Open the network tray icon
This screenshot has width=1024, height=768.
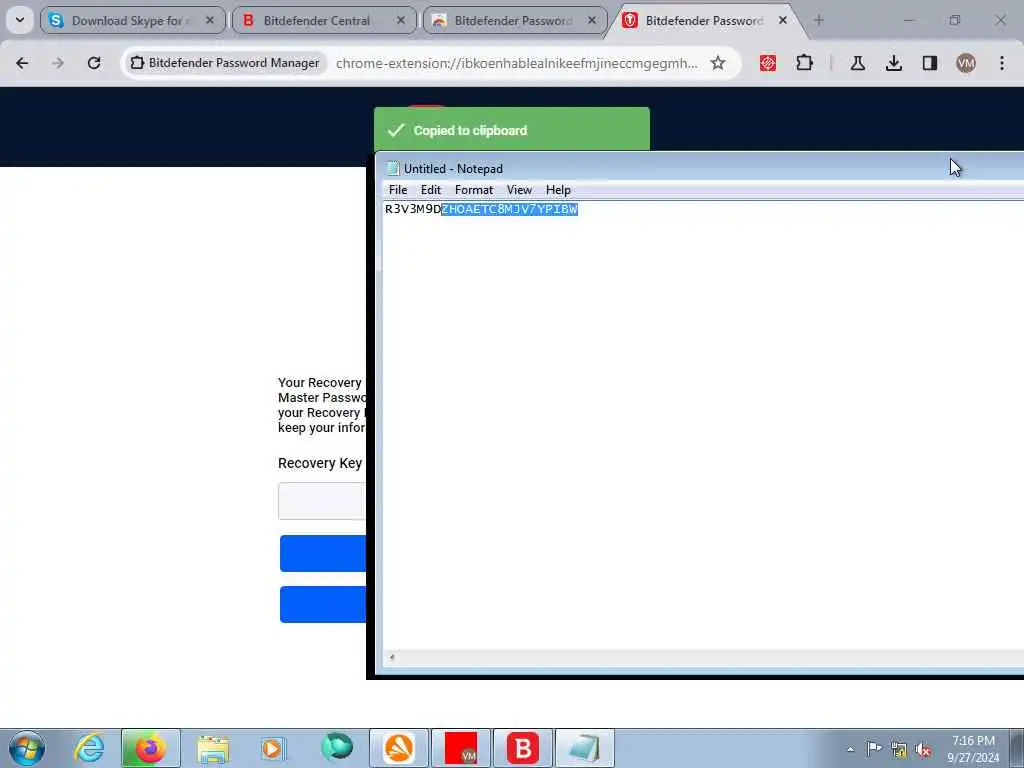899,749
